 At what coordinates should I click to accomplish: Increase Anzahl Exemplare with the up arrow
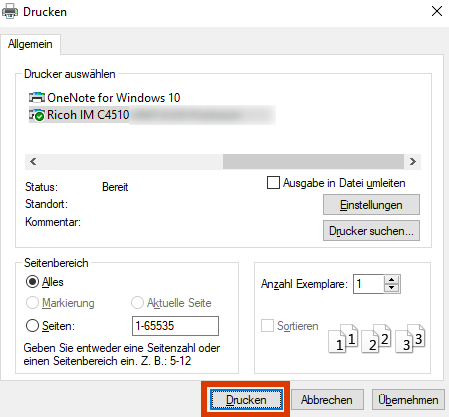pos(392,280)
